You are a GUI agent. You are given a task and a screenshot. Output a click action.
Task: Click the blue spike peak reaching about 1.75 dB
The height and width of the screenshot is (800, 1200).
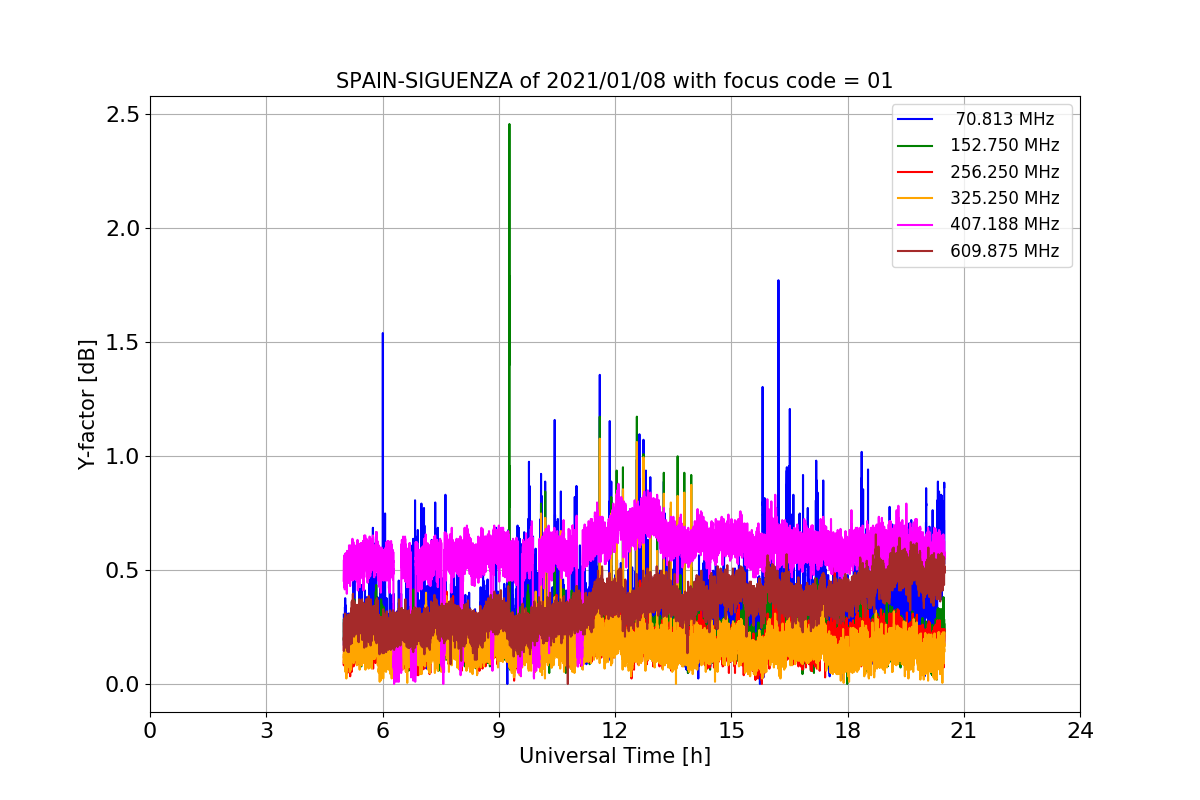pyautogui.click(x=778, y=282)
